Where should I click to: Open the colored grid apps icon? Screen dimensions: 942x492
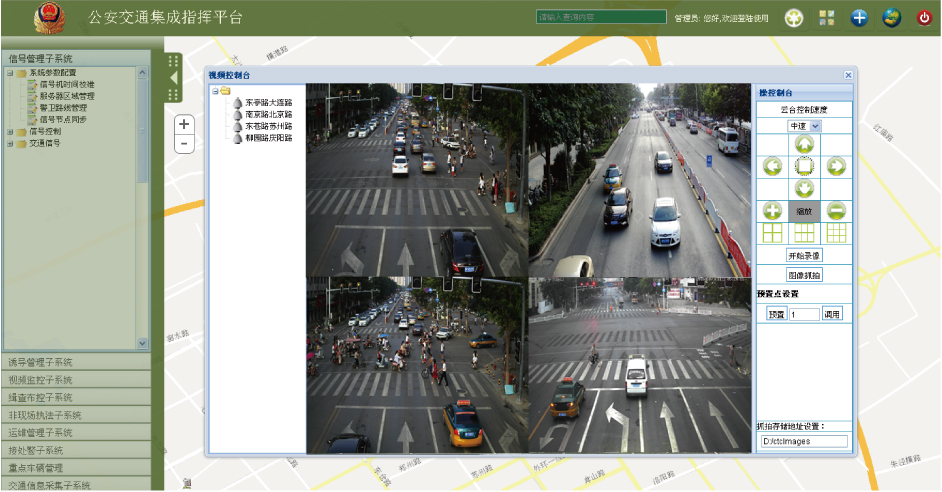coord(826,18)
